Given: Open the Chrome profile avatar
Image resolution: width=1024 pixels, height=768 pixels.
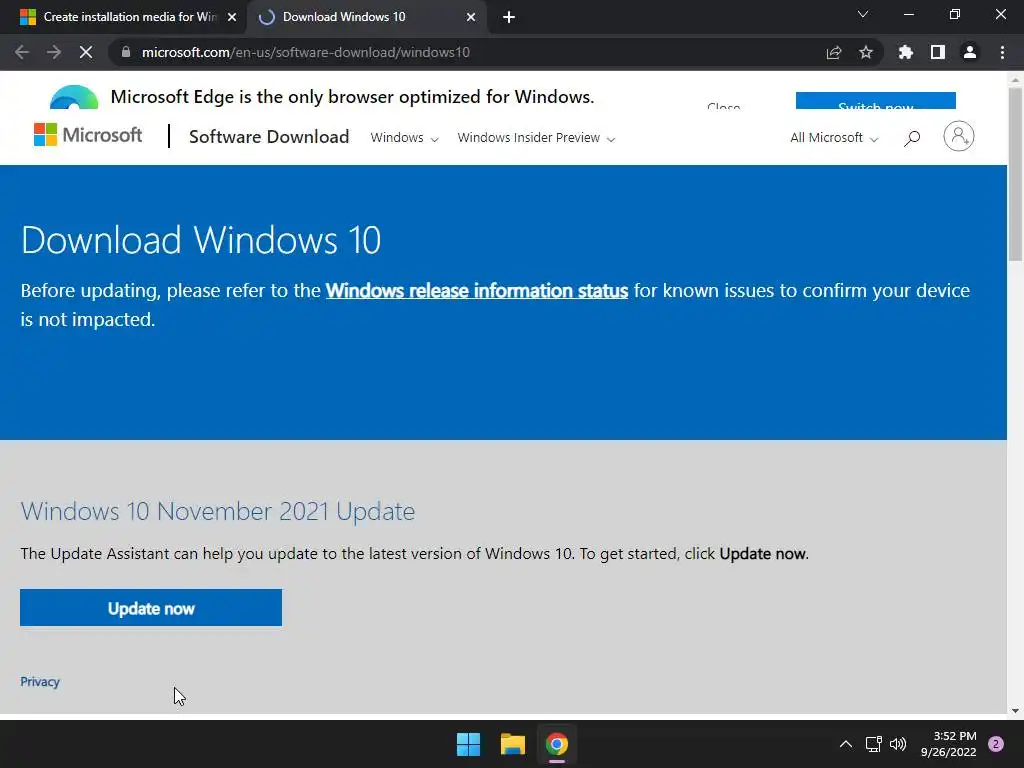Looking at the screenshot, I should pyautogui.click(x=970, y=52).
